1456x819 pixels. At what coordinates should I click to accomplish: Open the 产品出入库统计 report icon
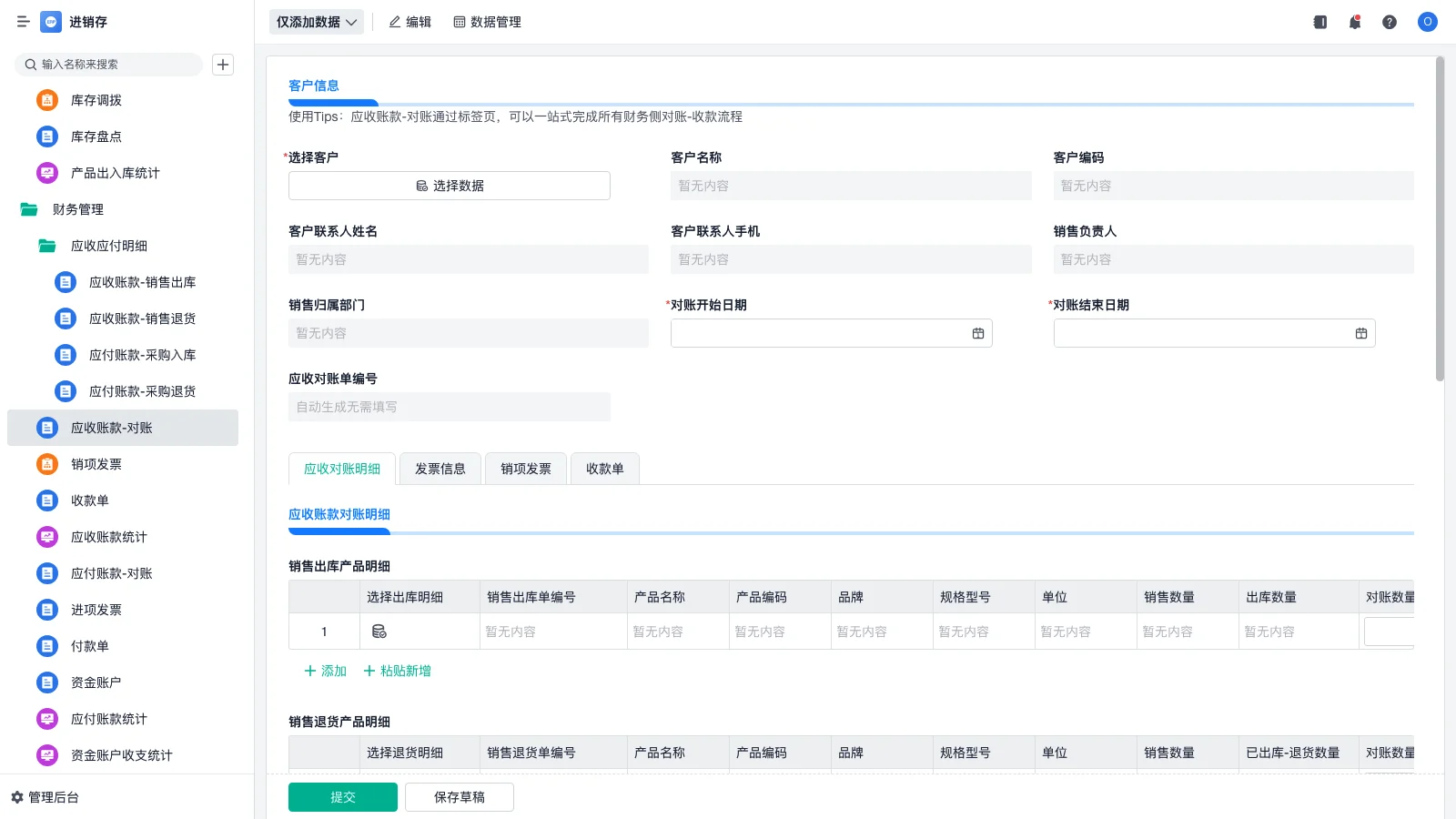[47, 173]
